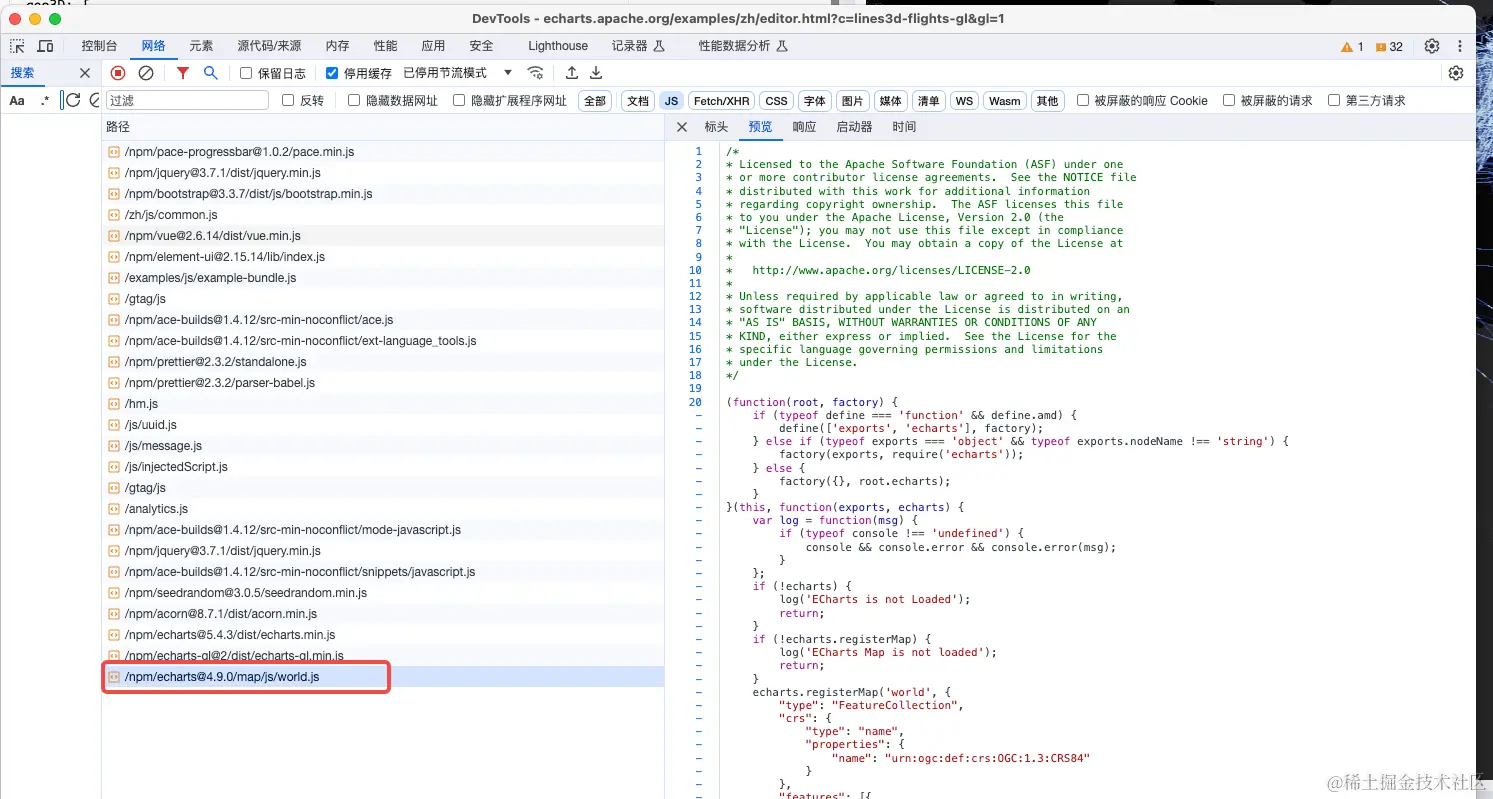Viewport: 1493px width, 799px height.
Task: Filter requests by 字体 type
Action: click(815, 101)
